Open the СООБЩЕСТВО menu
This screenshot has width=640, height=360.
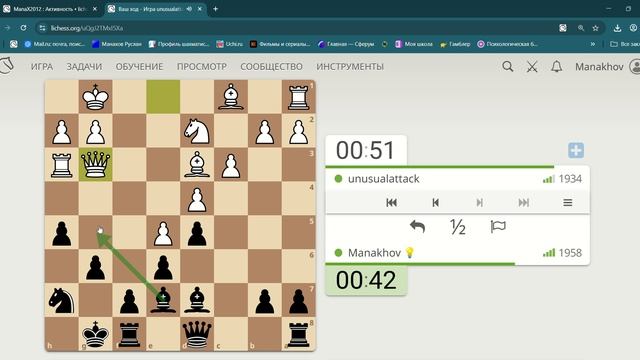(271, 67)
